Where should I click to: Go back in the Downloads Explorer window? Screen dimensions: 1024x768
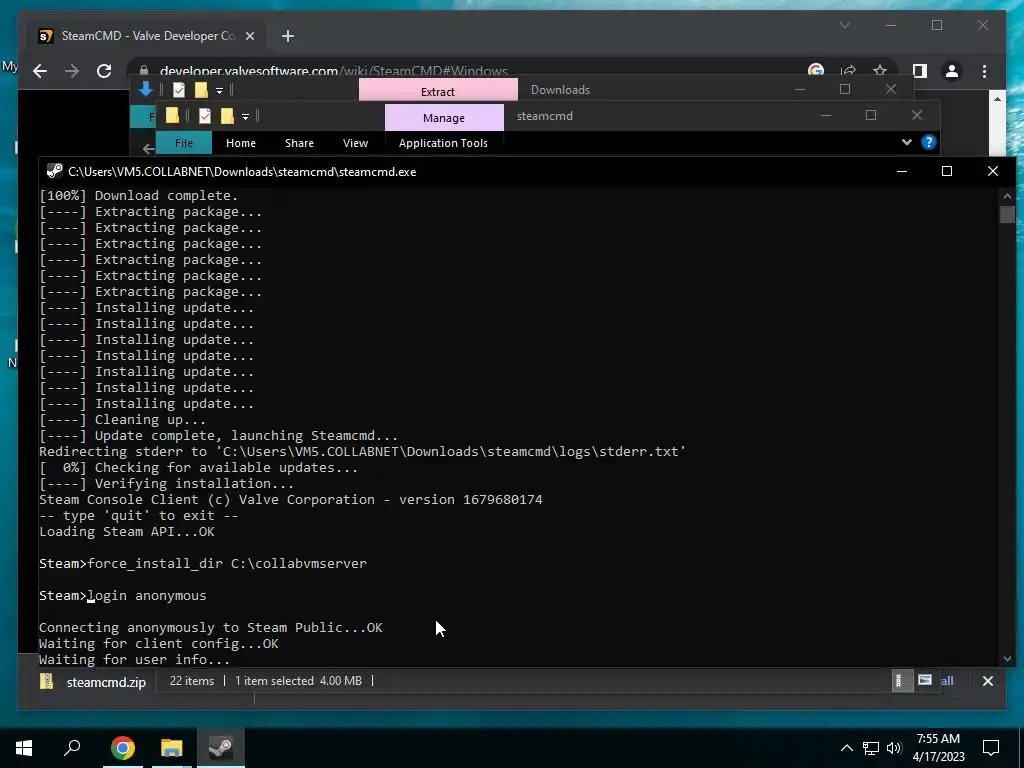(x=148, y=149)
